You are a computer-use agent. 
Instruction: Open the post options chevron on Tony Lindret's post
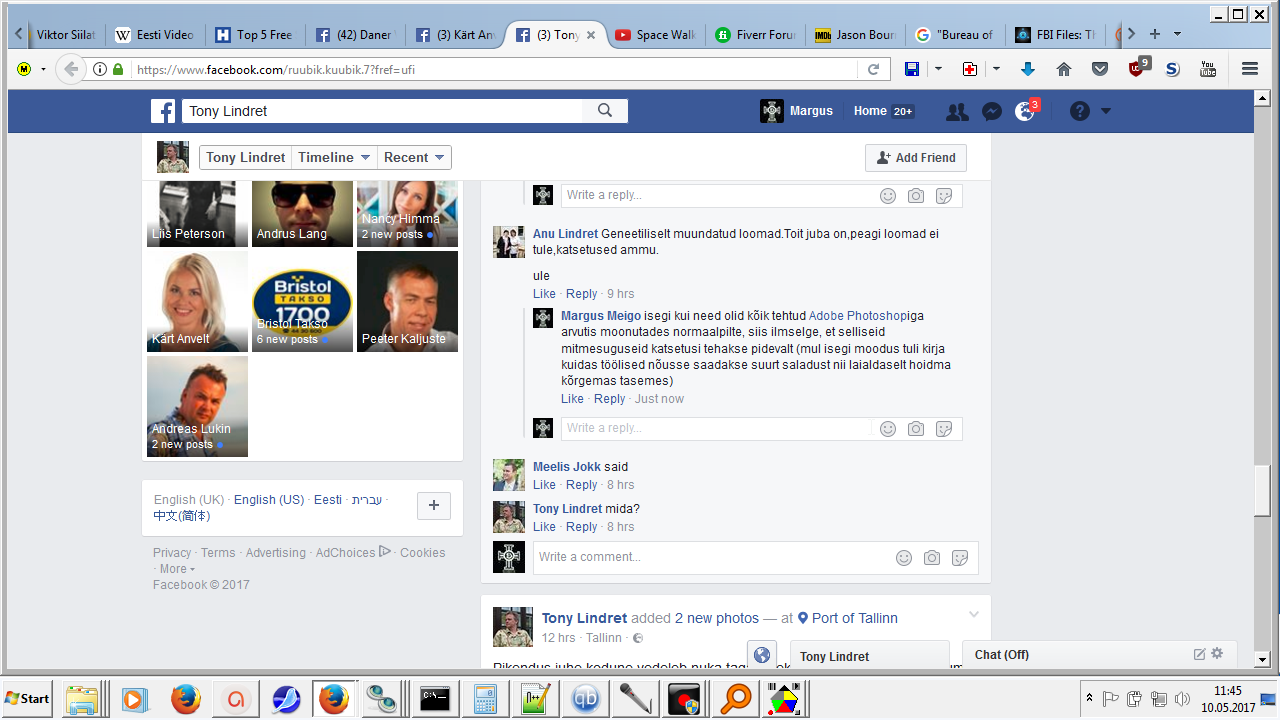[973, 615]
